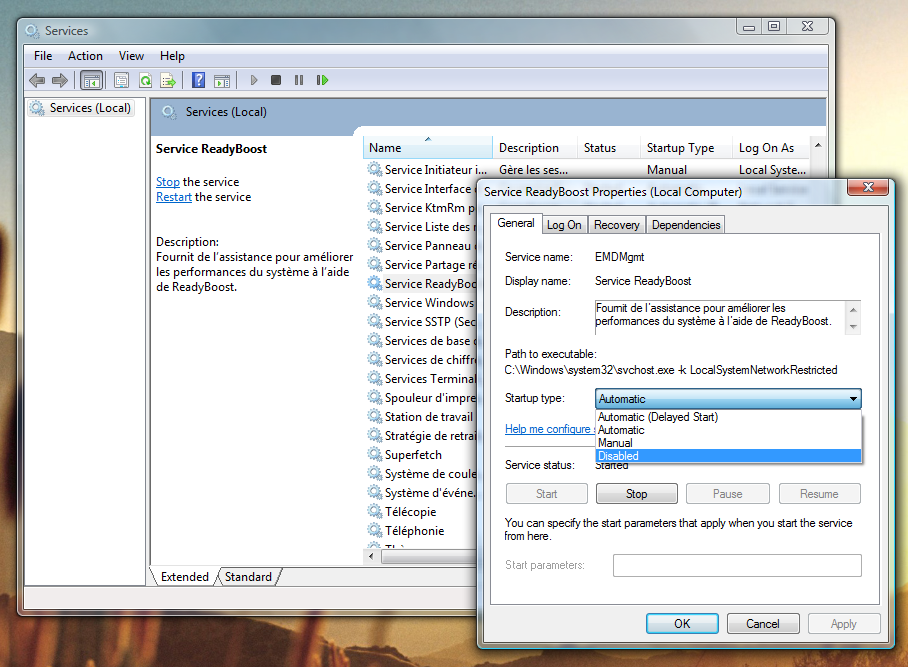Screen dimensions: 908x667
Task: Click the Stop Service square icon in toolbar
Action: 276,80
